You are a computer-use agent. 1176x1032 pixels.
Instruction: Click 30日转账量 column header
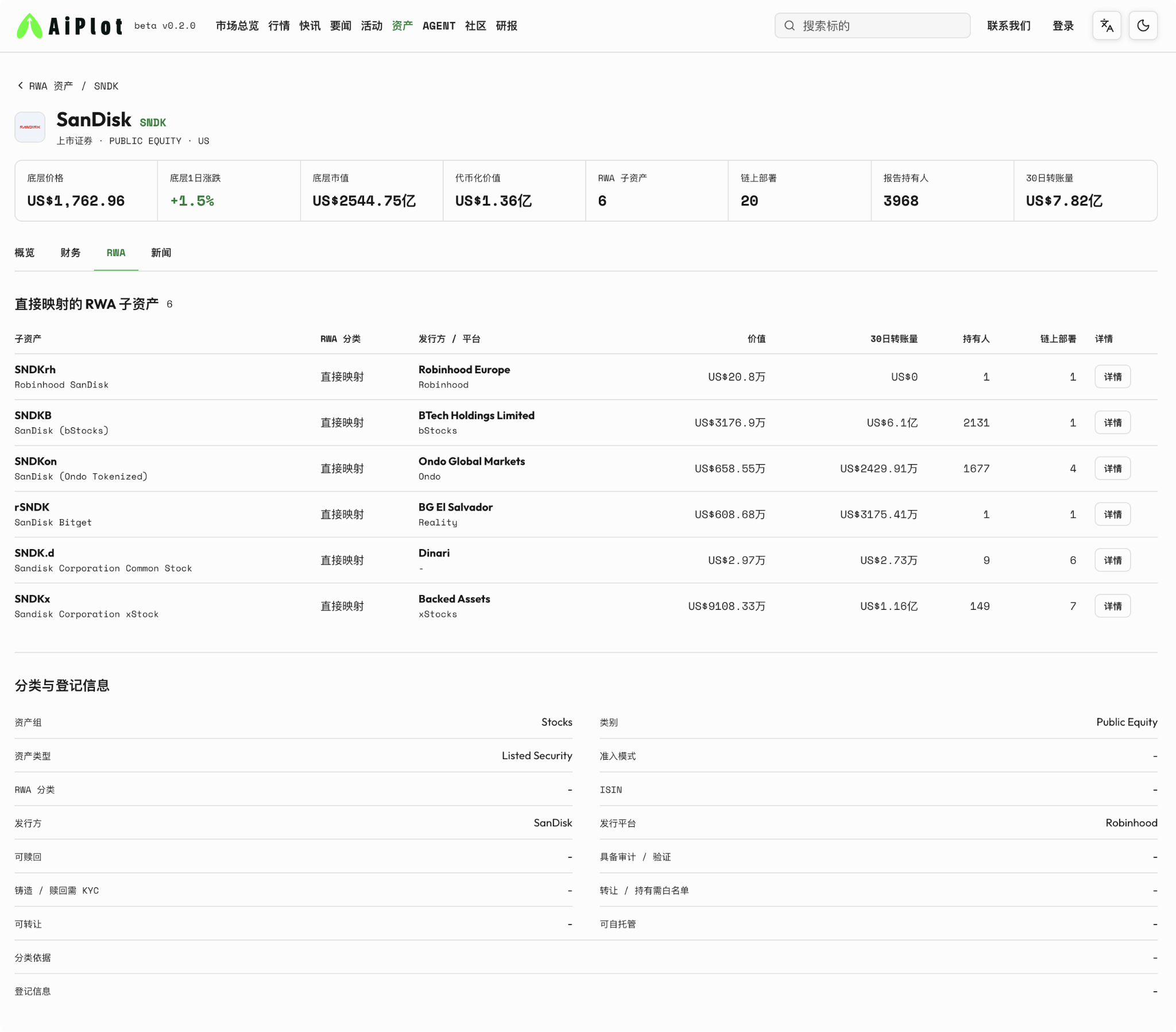(x=894, y=339)
